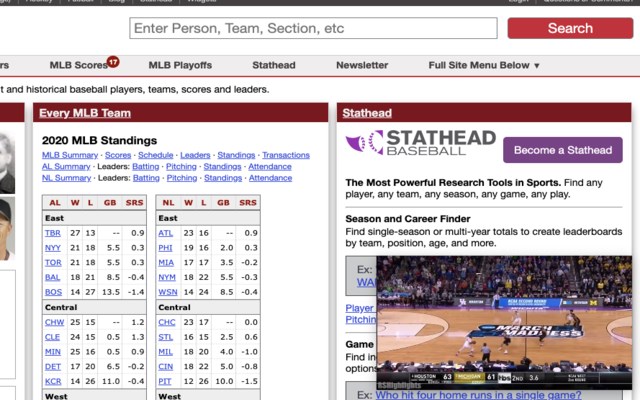Viewport: 640px width, 400px height.
Task: Open MLB Summary link
Action: tap(70, 155)
